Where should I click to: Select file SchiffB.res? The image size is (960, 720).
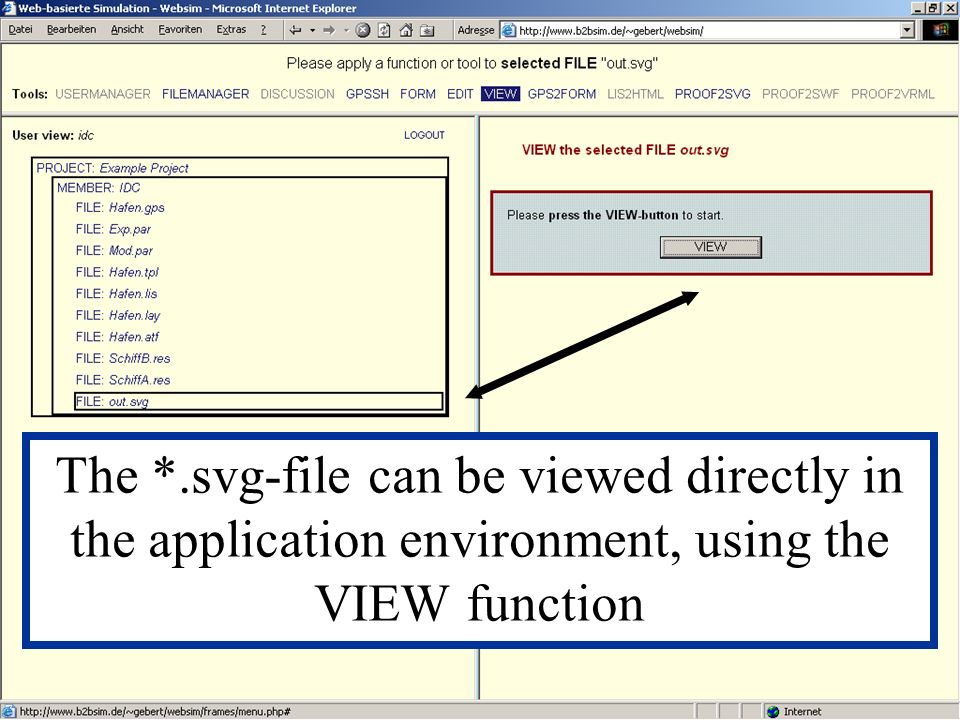(x=123, y=359)
